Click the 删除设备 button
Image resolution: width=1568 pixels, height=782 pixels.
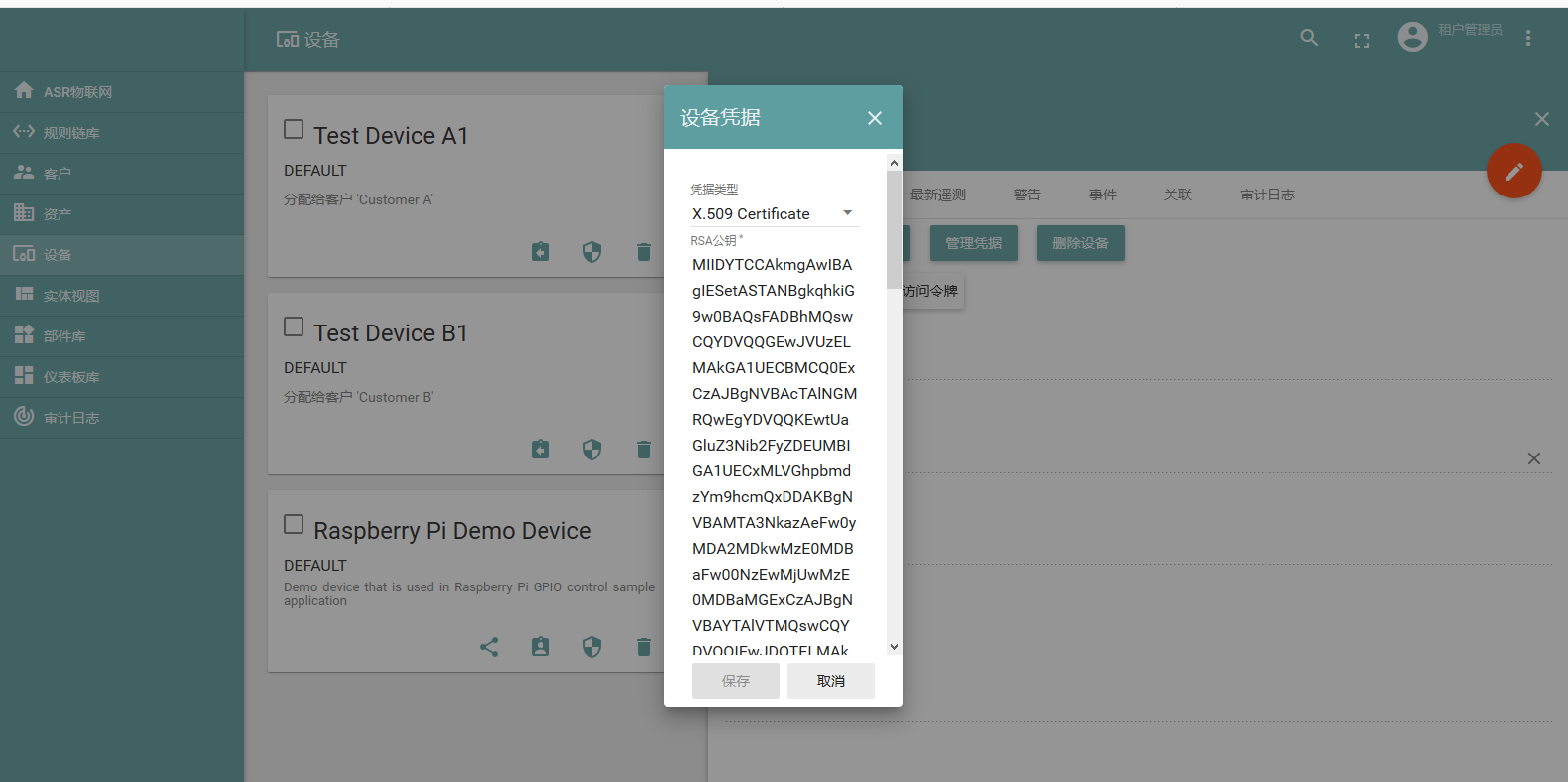1081,243
